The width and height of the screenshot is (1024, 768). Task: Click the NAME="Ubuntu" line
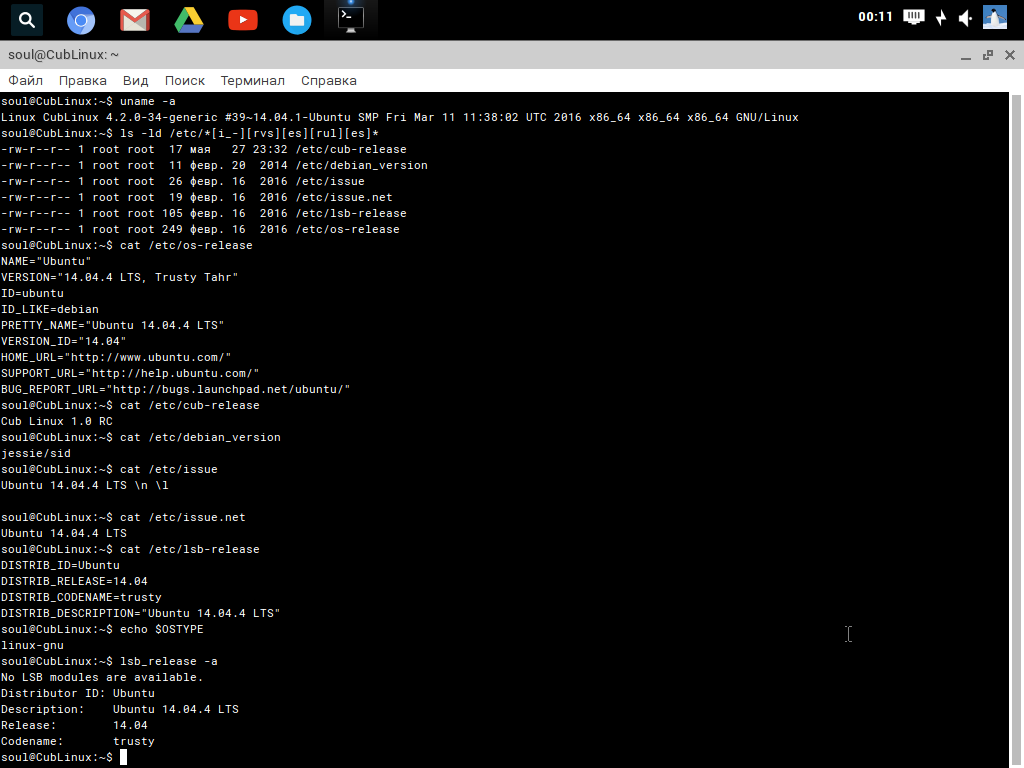pos(46,261)
